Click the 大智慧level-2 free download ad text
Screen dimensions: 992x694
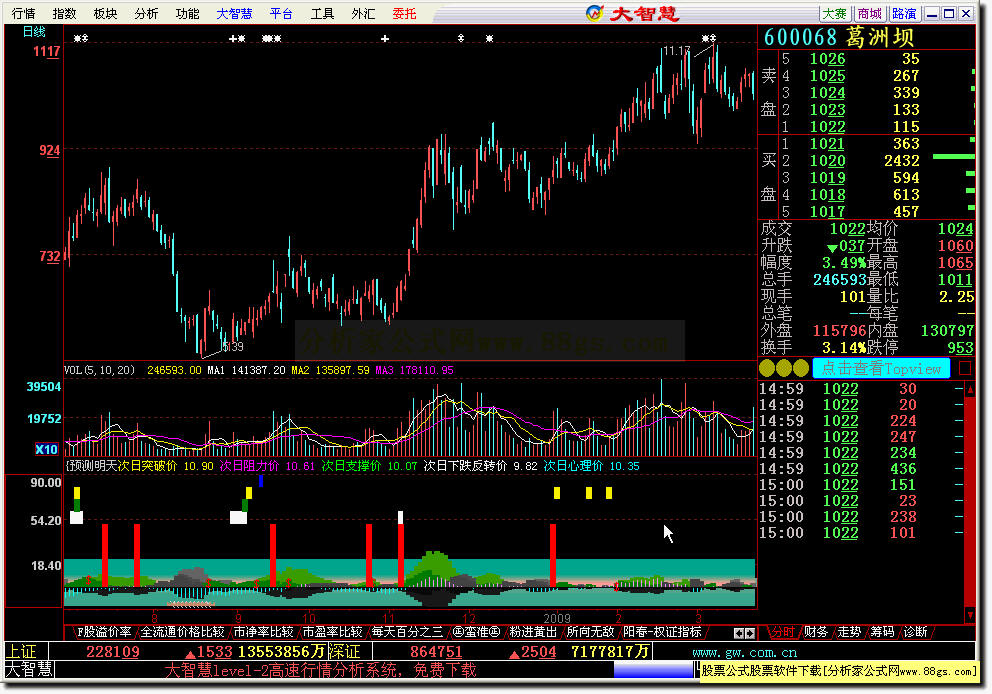coord(320,670)
